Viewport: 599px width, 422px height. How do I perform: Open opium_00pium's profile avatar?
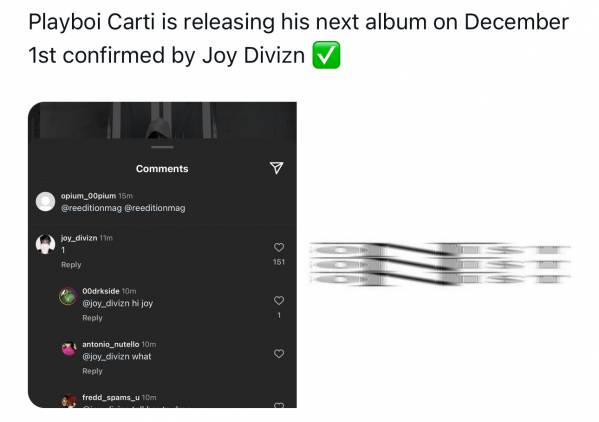pyautogui.click(x=45, y=201)
